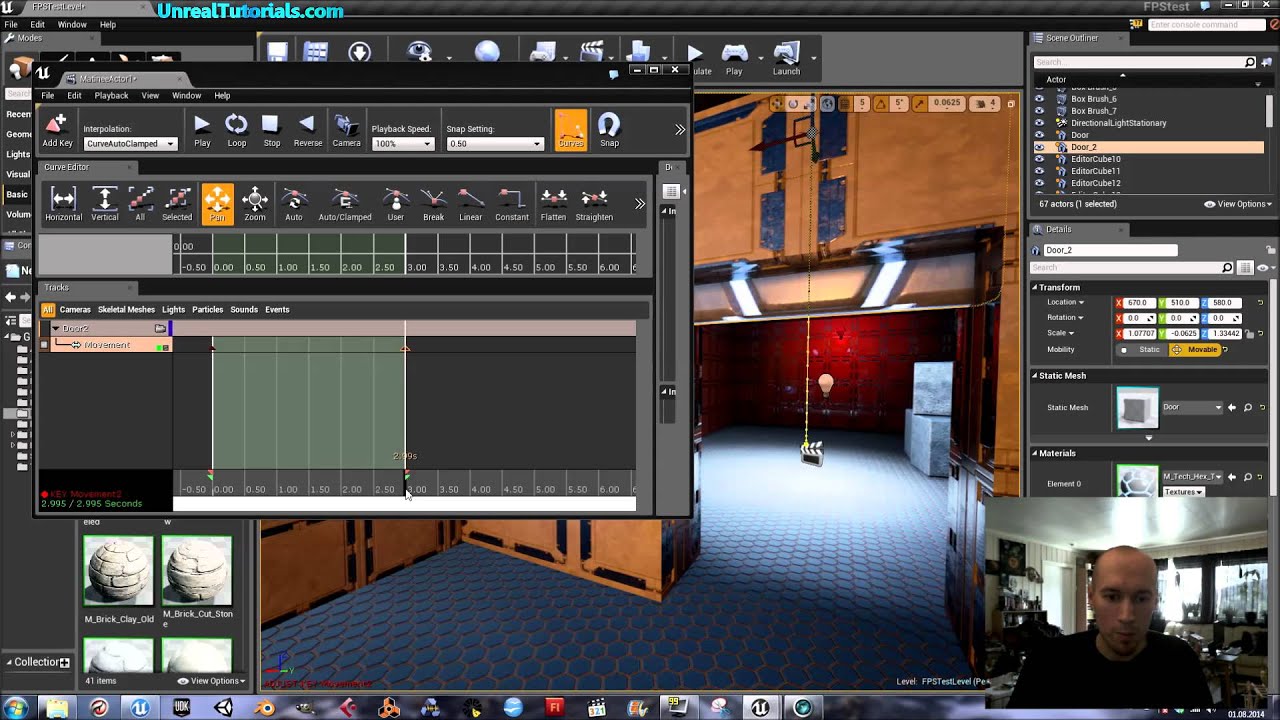Toggle visibility of EditorCube12
The width and height of the screenshot is (1280, 720).
coord(1039,183)
